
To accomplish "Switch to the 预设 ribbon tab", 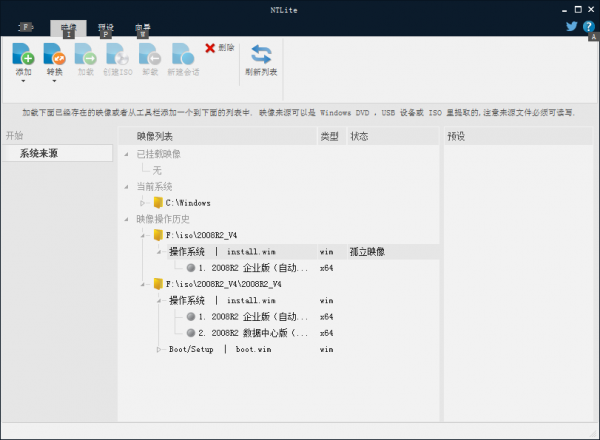I will (x=106, y=28).
